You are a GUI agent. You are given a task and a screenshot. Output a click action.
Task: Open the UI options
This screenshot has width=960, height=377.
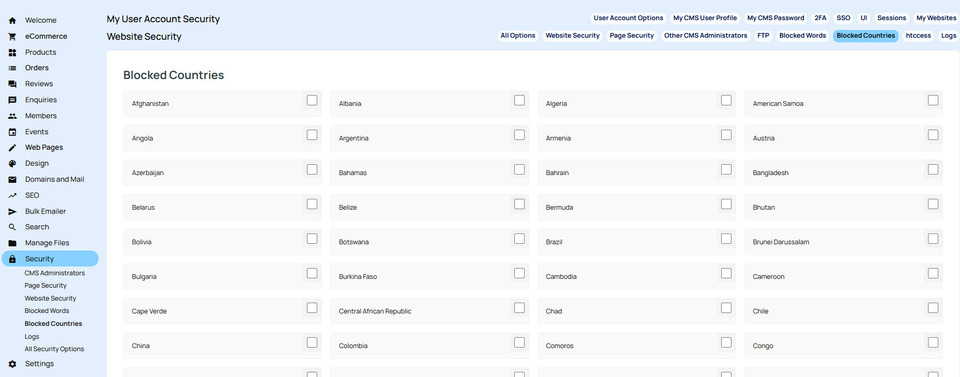tap(863, 18)
